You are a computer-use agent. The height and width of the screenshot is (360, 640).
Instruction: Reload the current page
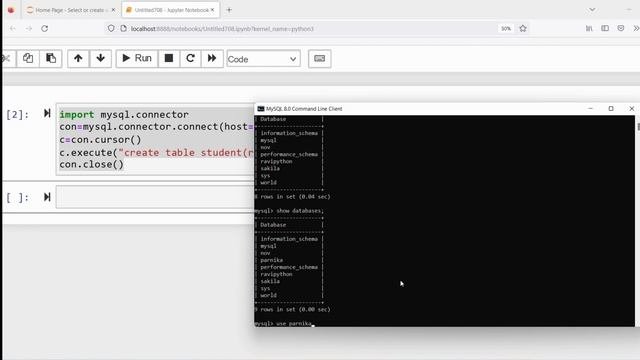click(44, 29)
